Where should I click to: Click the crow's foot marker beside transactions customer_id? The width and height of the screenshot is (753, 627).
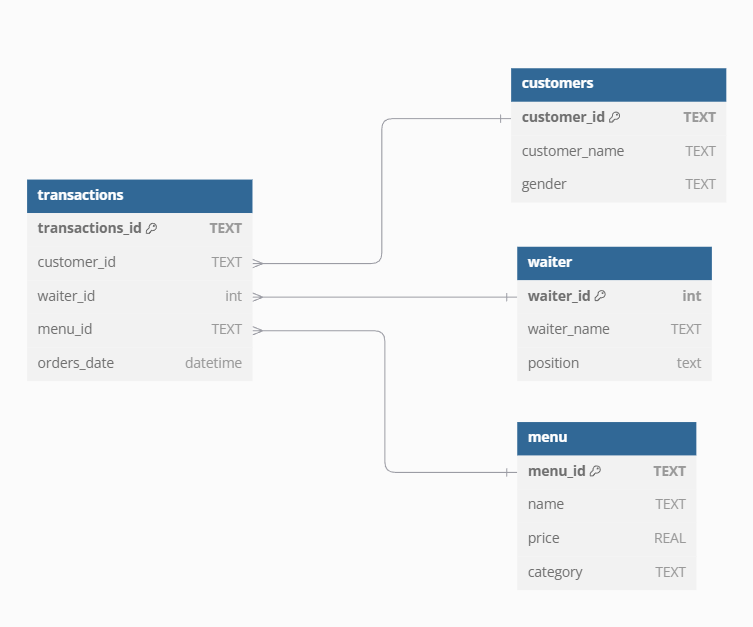(258, 263)
